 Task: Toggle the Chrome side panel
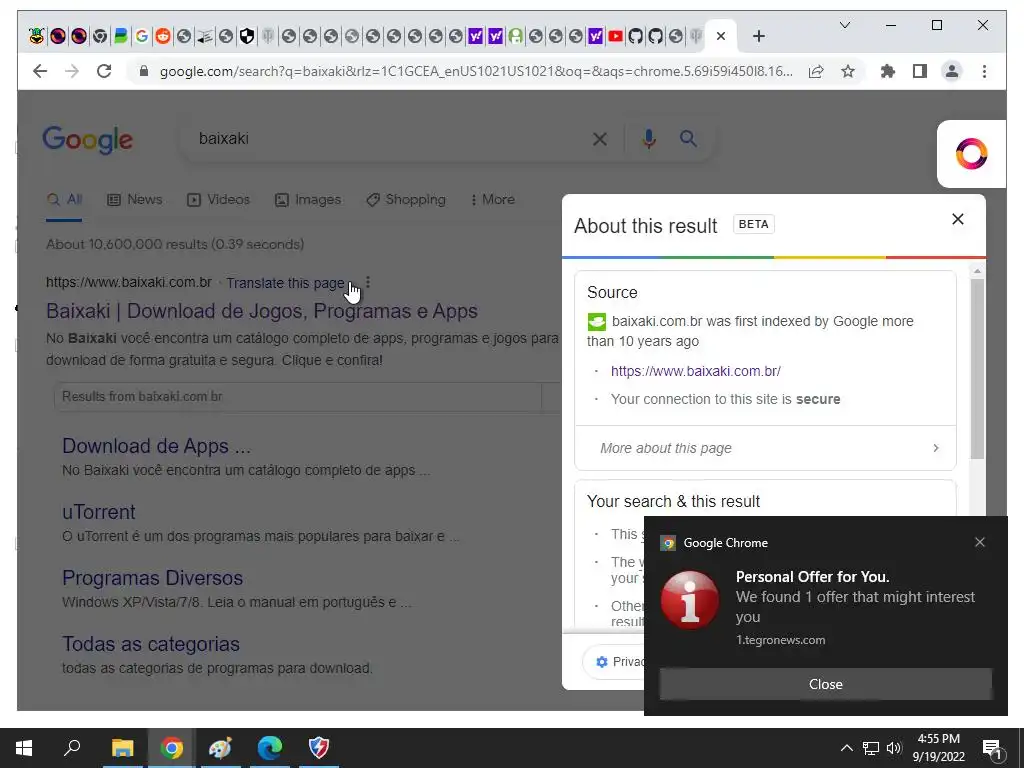920,71
